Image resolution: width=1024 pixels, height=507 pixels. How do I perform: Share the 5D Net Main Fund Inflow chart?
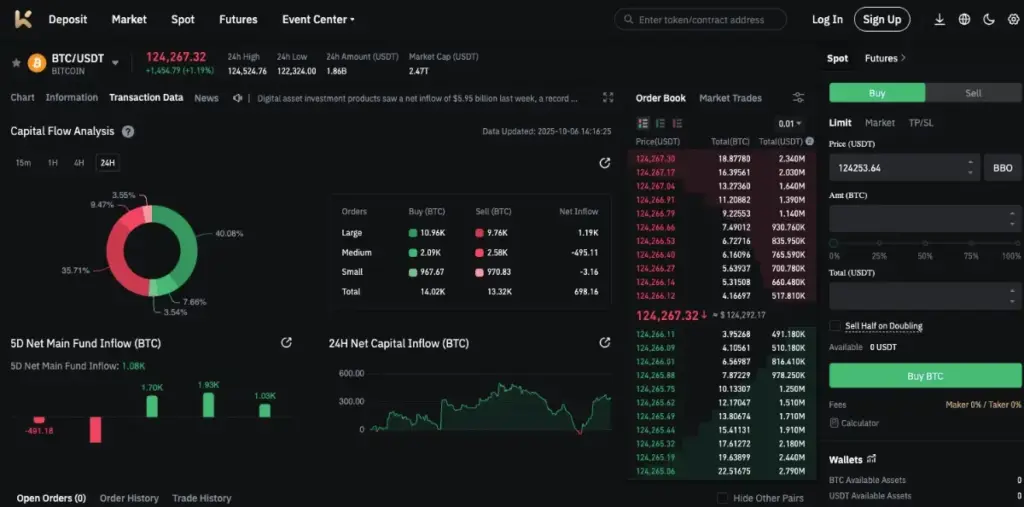click(x=286, y=342)
